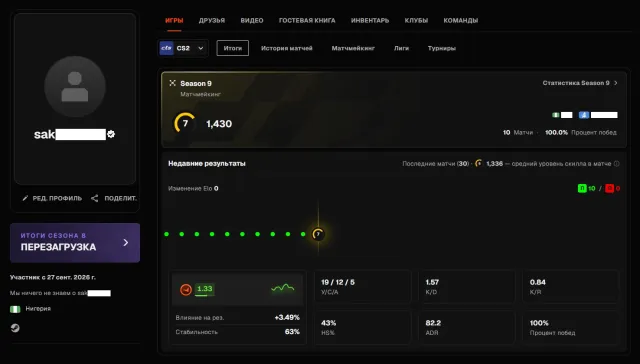Click the orange rating icon beside 1.33
The image size is (640, 364).
186,290
